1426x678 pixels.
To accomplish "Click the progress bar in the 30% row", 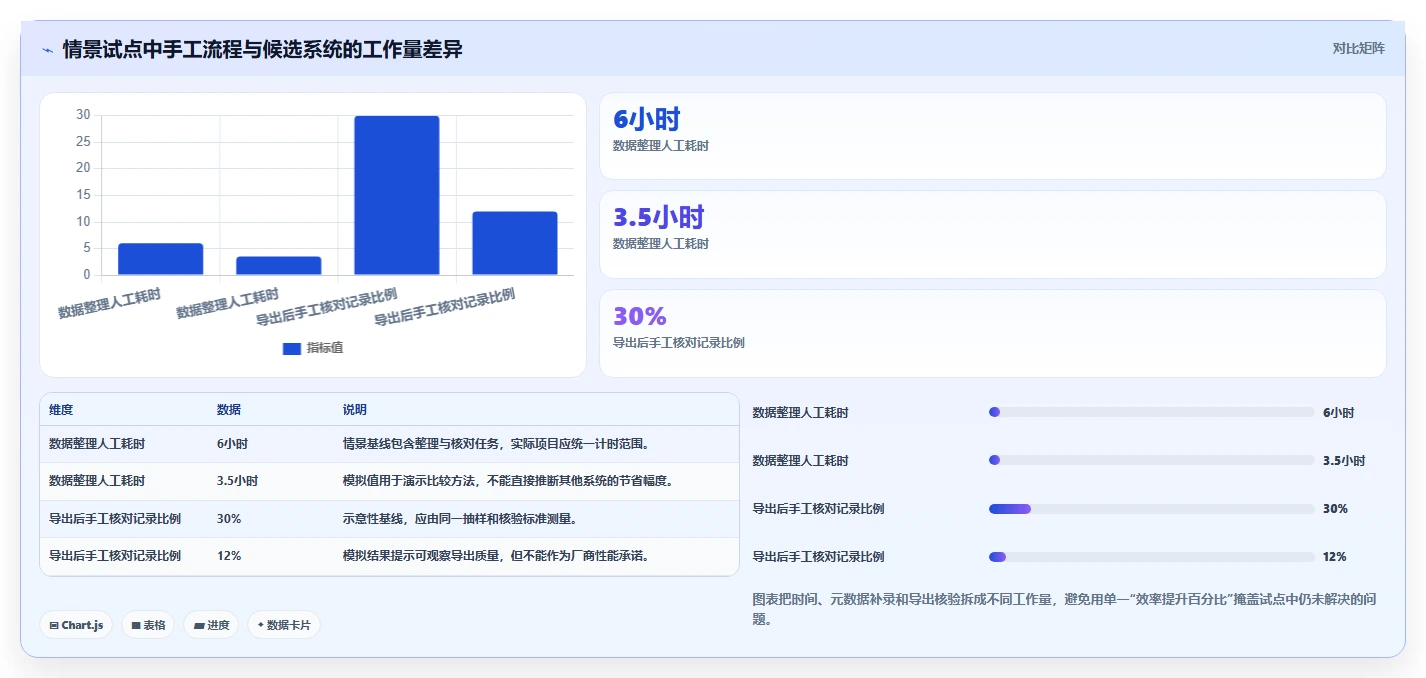I will click(x=1151, y=508).
